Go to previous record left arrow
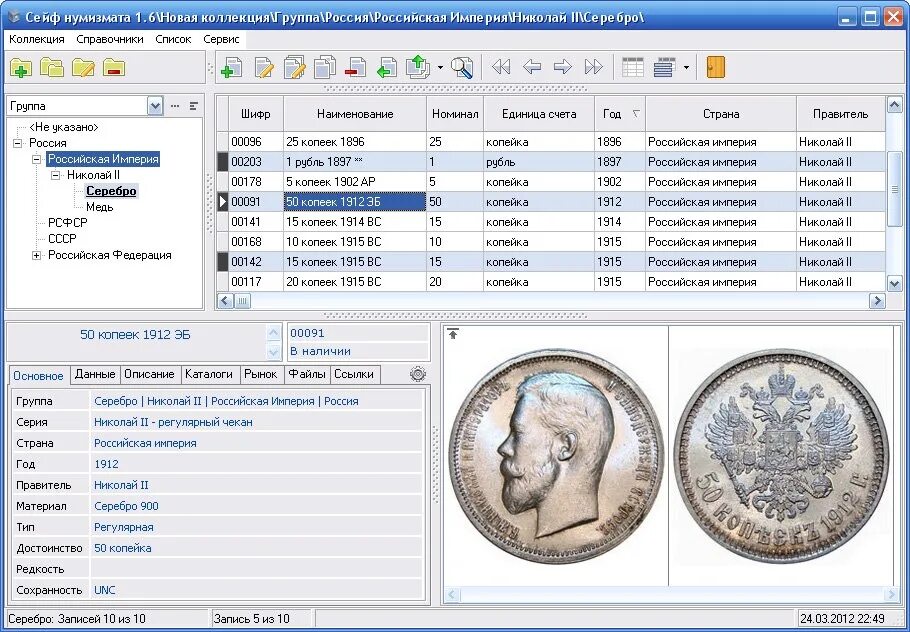 (x=532, y=67)
